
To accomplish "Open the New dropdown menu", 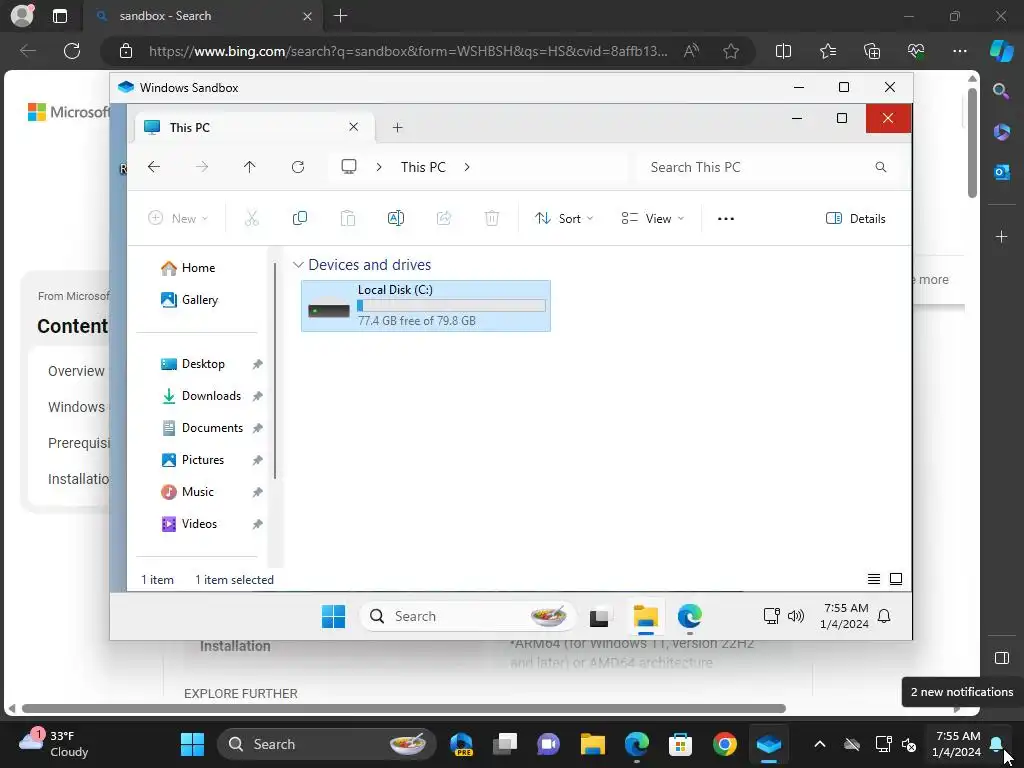I will tap(178, 219).
